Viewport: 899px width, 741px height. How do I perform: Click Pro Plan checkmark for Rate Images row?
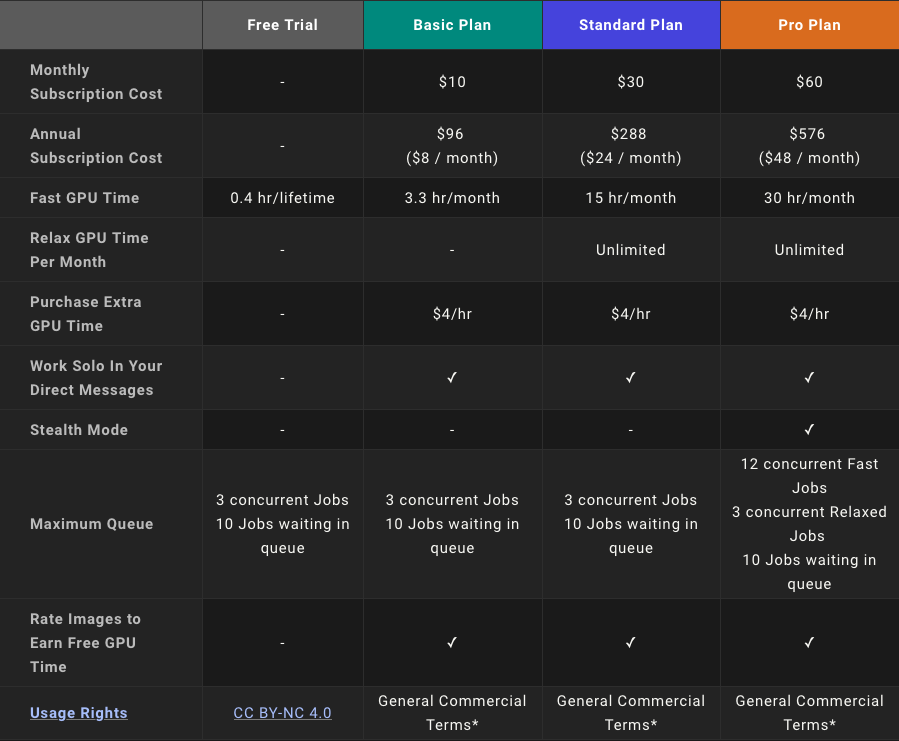pos(809,642)
